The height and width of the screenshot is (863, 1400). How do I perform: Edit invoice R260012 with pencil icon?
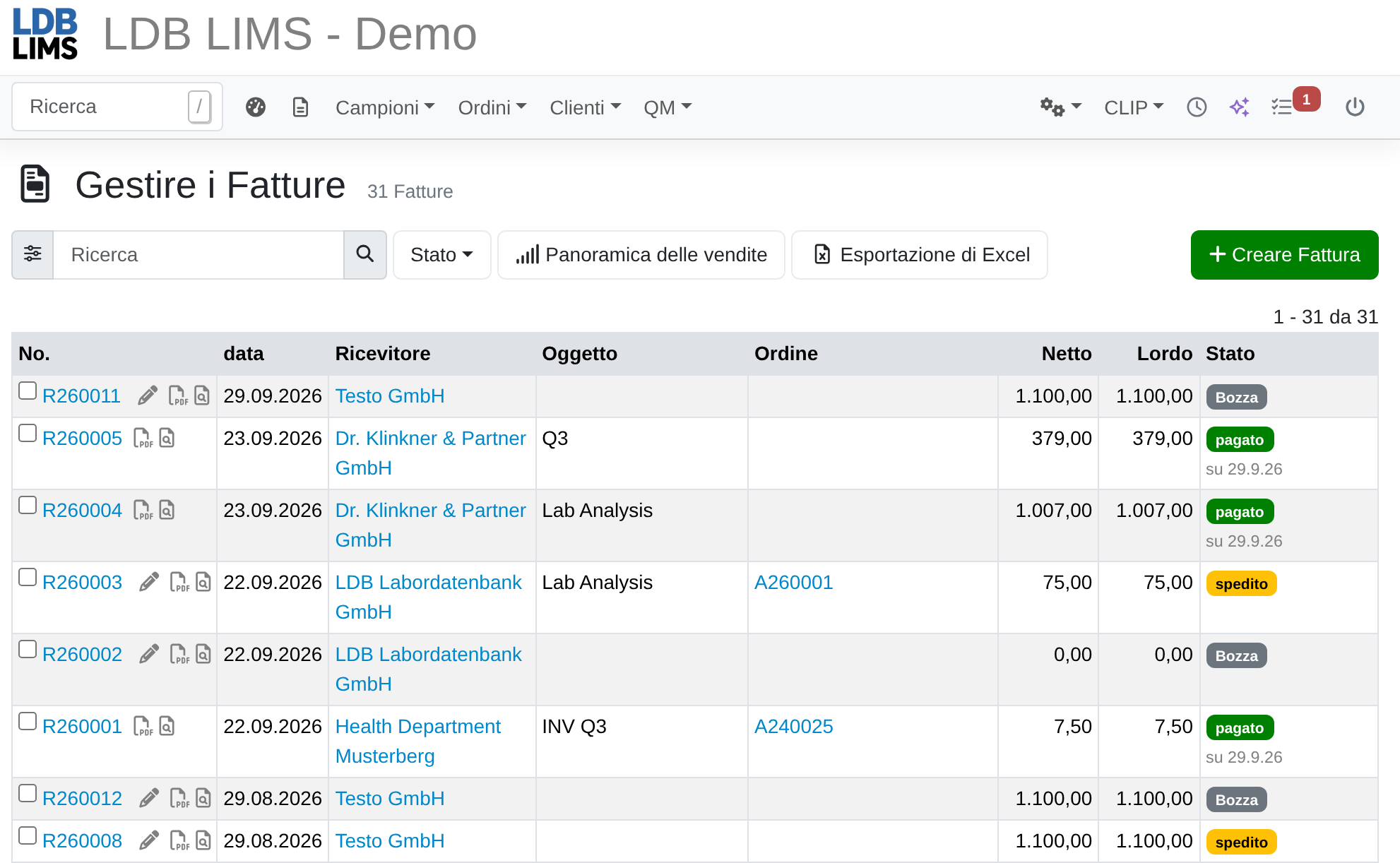point(149,798)
